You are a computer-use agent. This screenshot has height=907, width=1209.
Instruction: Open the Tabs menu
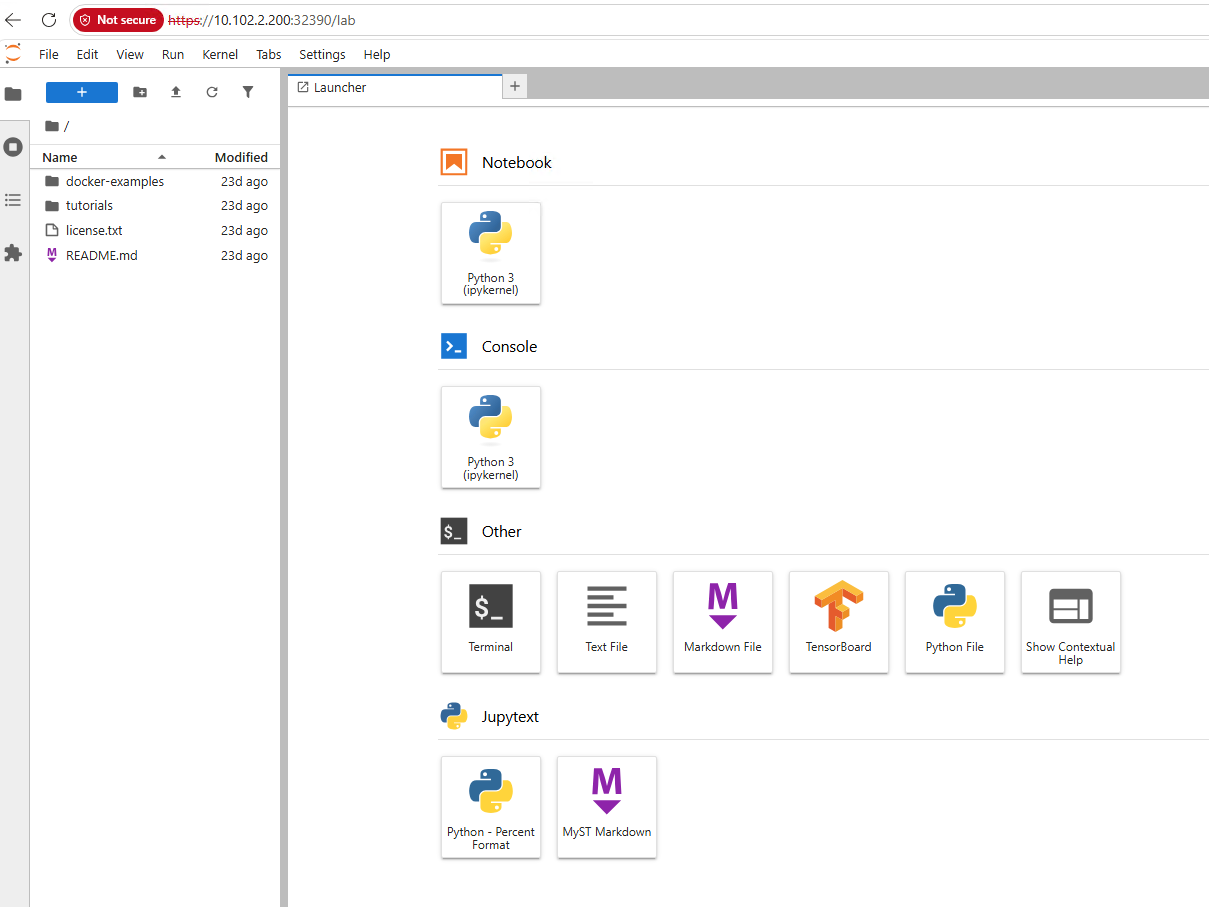(x=269, y=55)
